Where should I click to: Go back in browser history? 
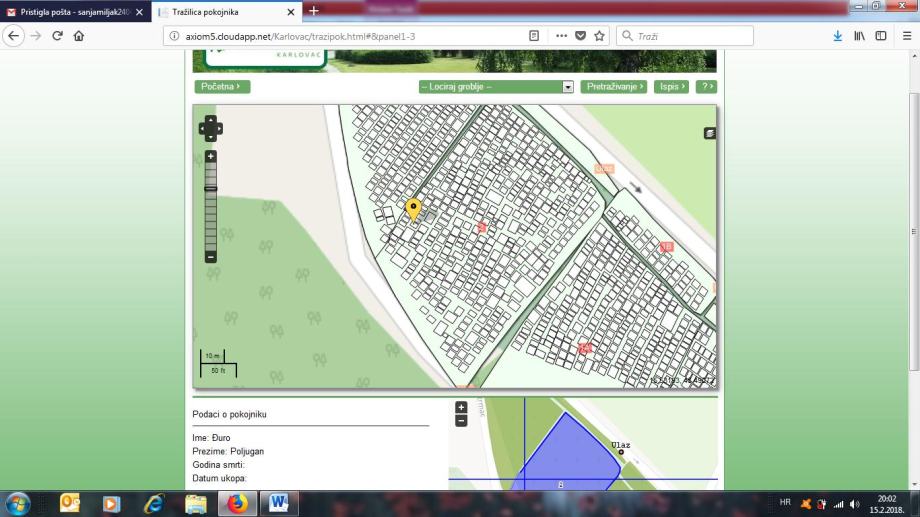click(x=13, y=36)
